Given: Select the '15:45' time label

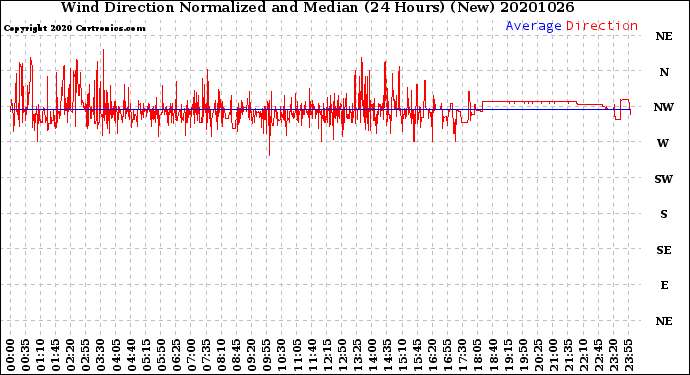Looking at the screenshot, I should pos(418,355).
